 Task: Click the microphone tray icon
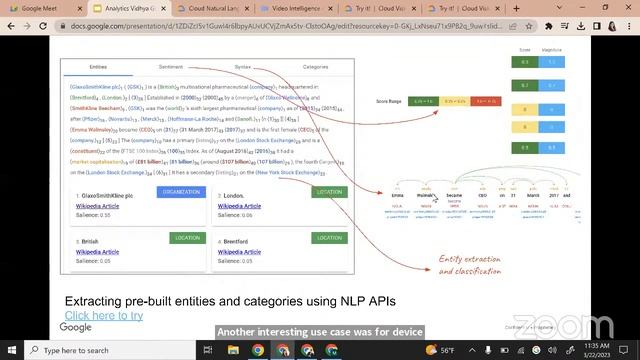[488, 350]
